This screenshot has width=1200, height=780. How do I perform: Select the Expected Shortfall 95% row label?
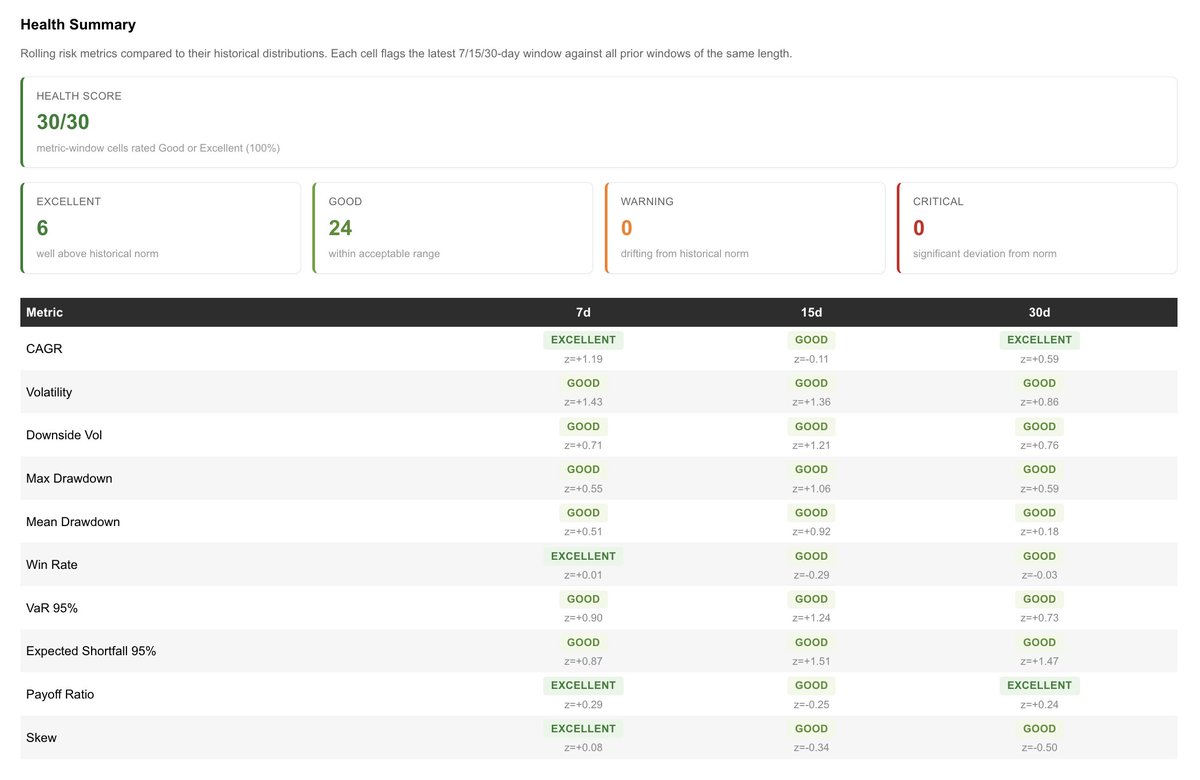91,650
